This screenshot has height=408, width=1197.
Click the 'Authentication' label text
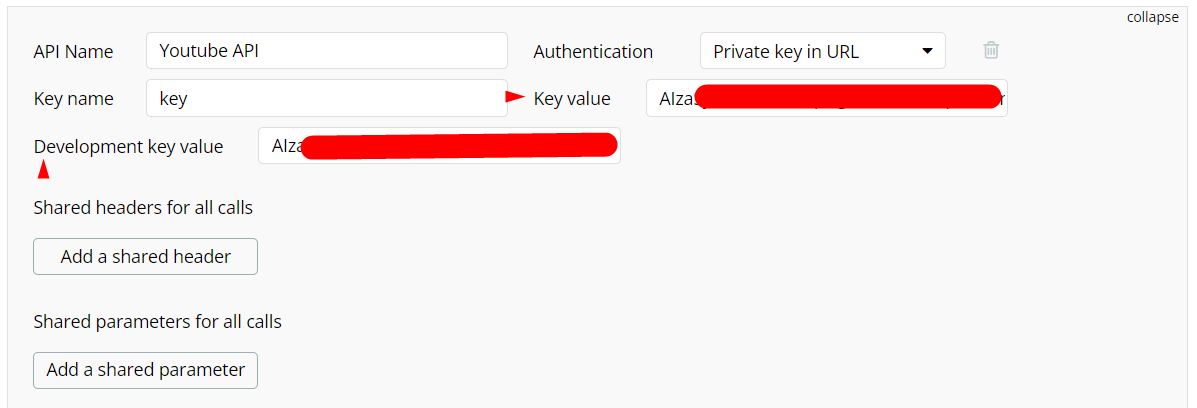pyautogui.click(x=593, y=51)
